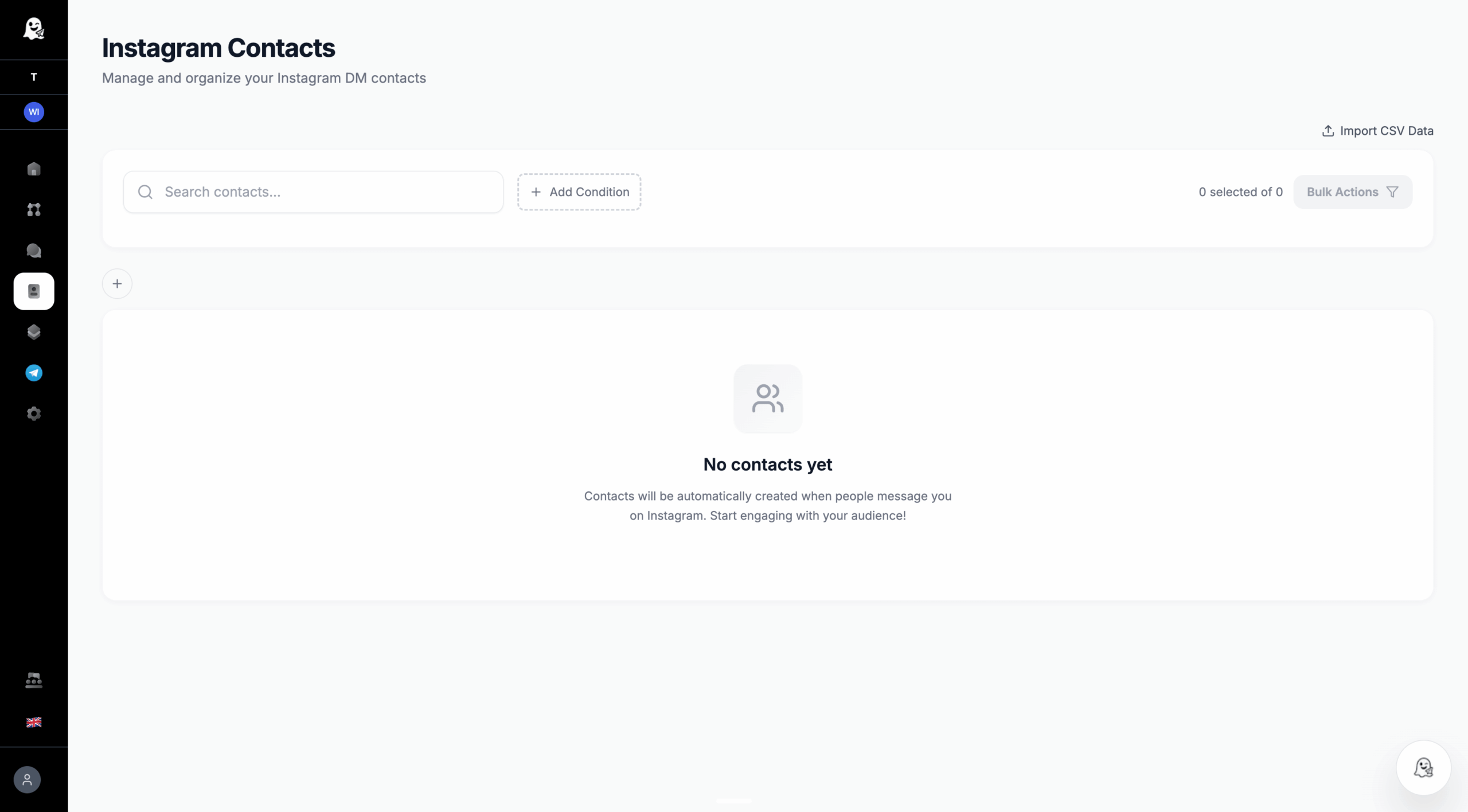Focus the Search contacts field
The image size is (1468, 812).
(313, 192)
